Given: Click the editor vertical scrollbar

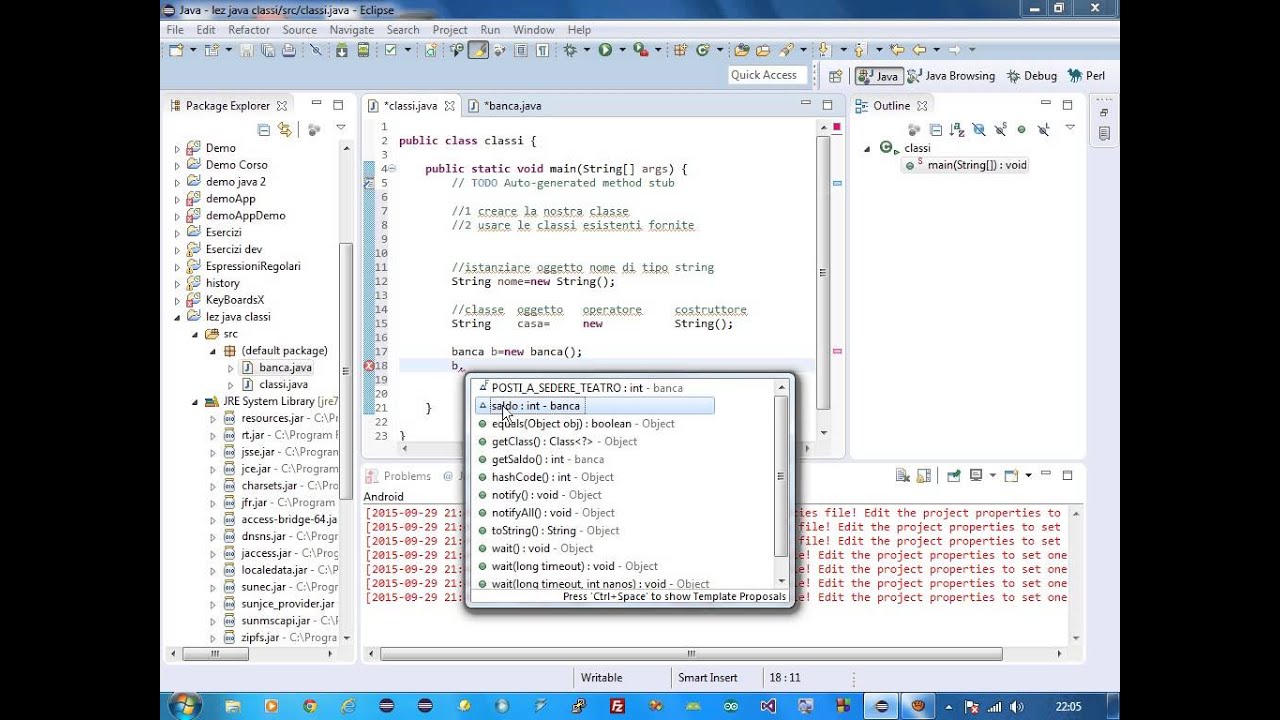Looking at the screenshot, I should pos(823,272).
